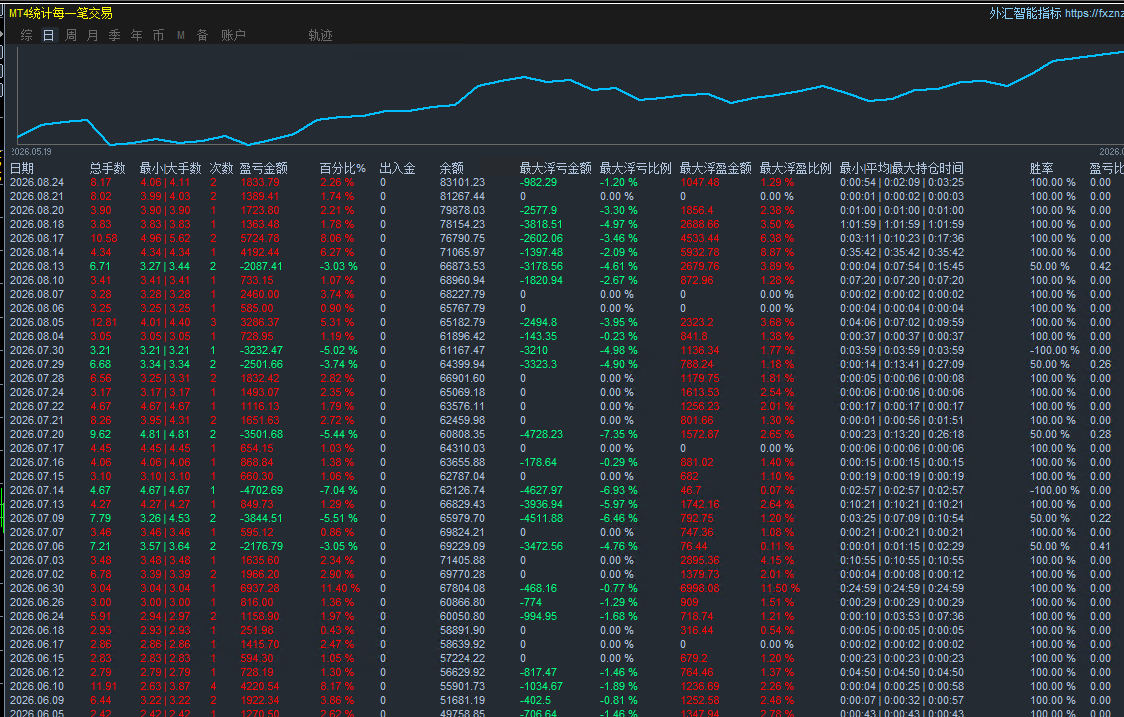Click the 最小|平均|最大持仓时间 header
The height and width of the screenshot is (717, 1124).
click(x=902, y=168)
